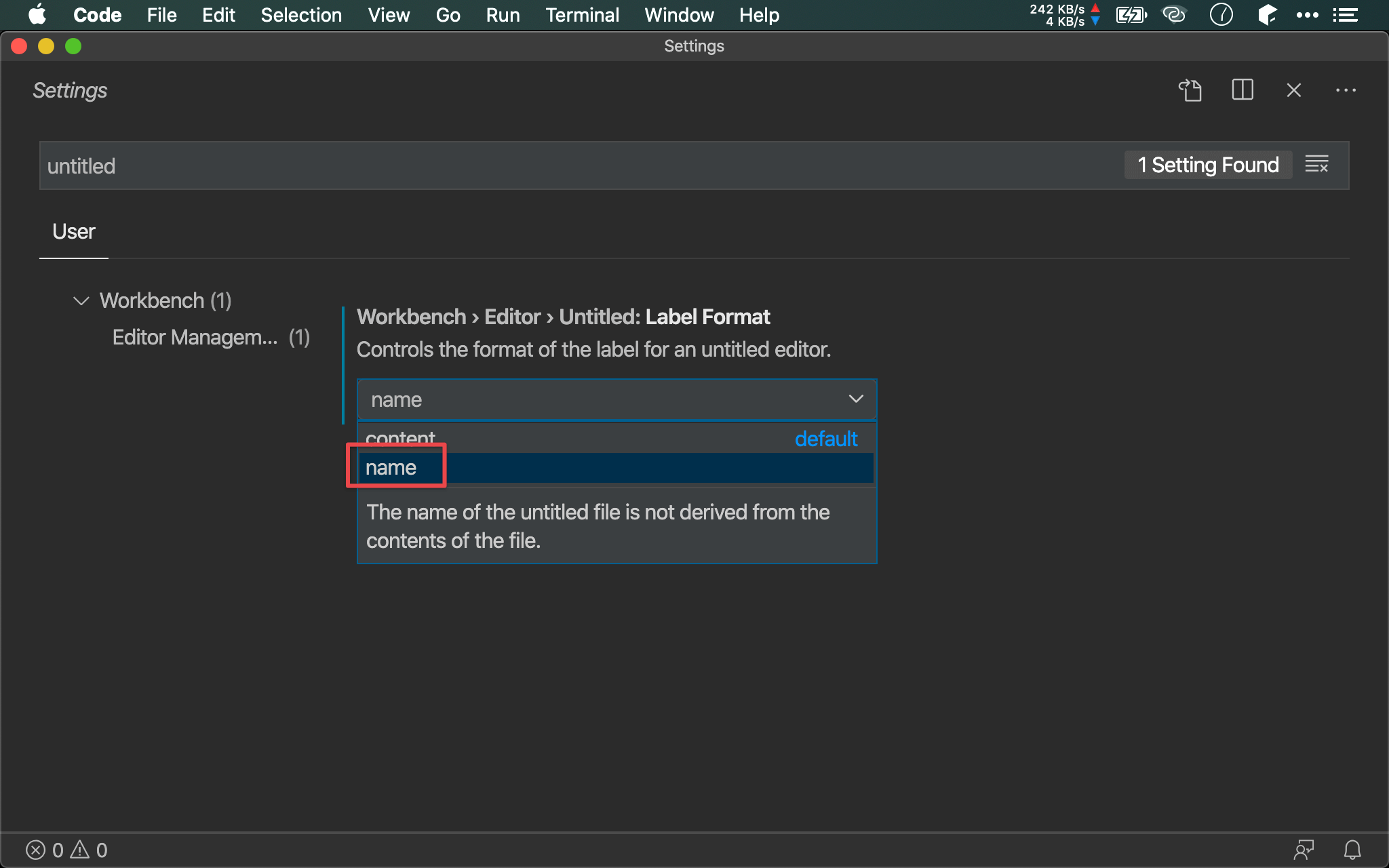
Task: Click the Label Format setting title
Action: point(564,317)
